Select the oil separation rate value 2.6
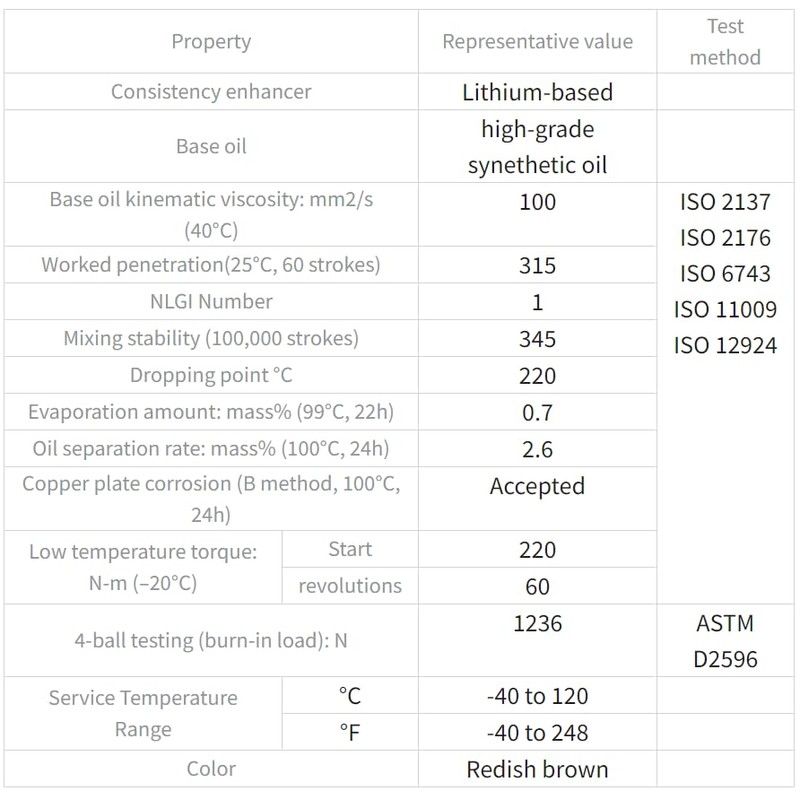Screen dimensions: 800x800 click(x=537, y=449)
